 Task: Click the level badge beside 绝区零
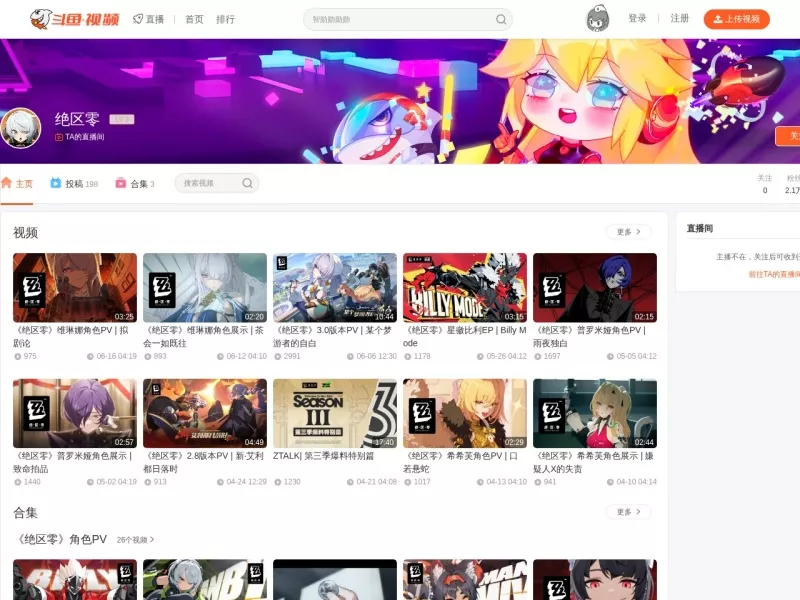(x=121, y=119)
